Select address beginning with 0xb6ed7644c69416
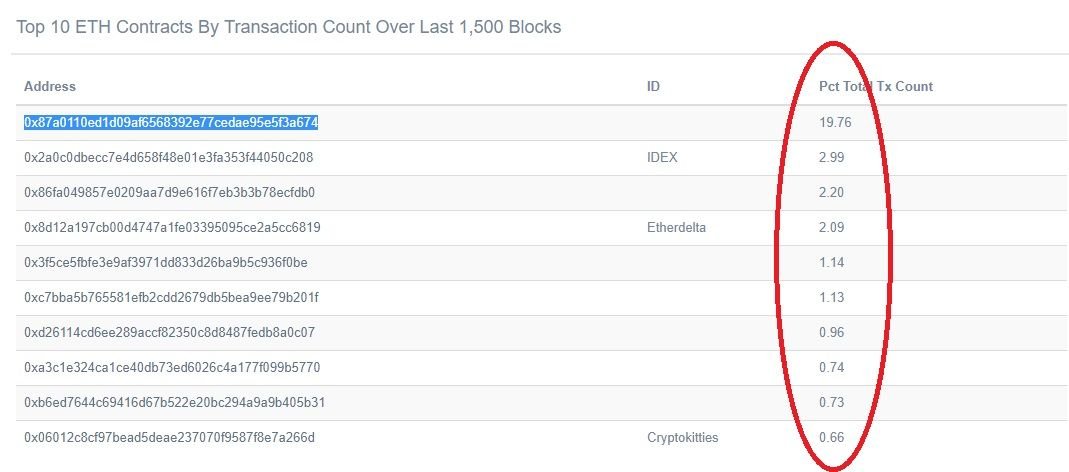This screenshot has width=1069, height=472. point(175,402)
